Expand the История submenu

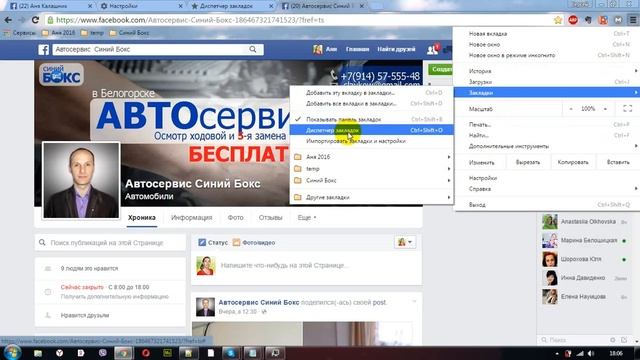(547, 71)
